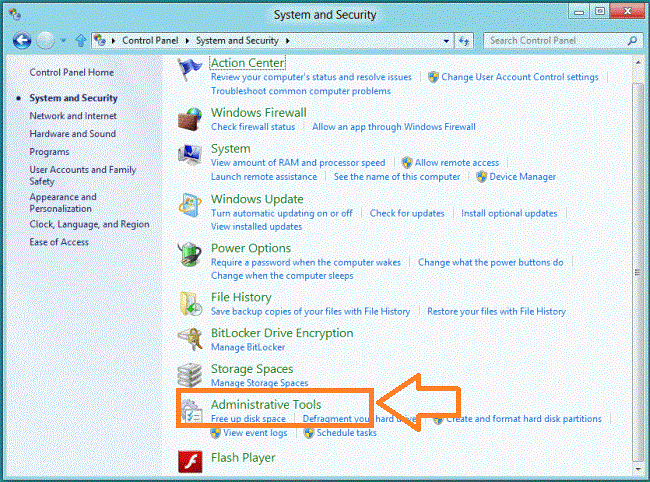Open Appearance and Personalization category

63,203
